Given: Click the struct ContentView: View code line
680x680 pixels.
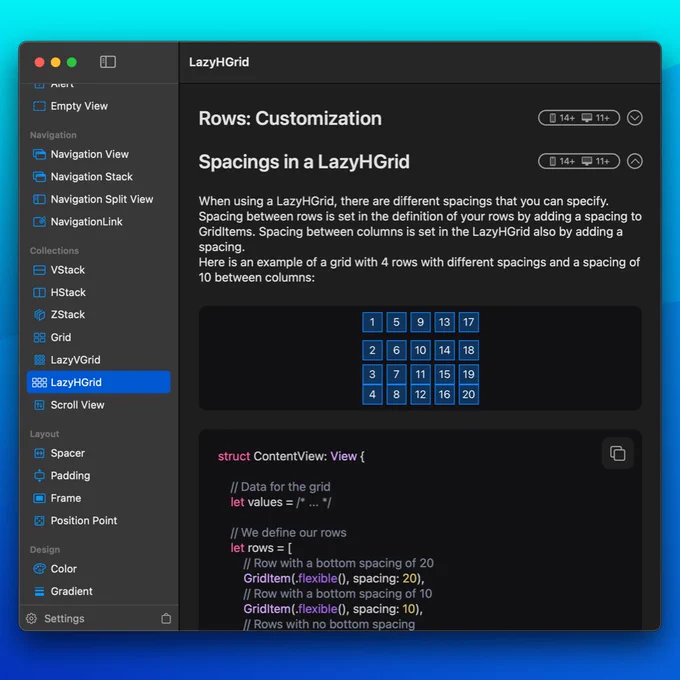Looking at the screenshot, I should (x=291, y=456).
